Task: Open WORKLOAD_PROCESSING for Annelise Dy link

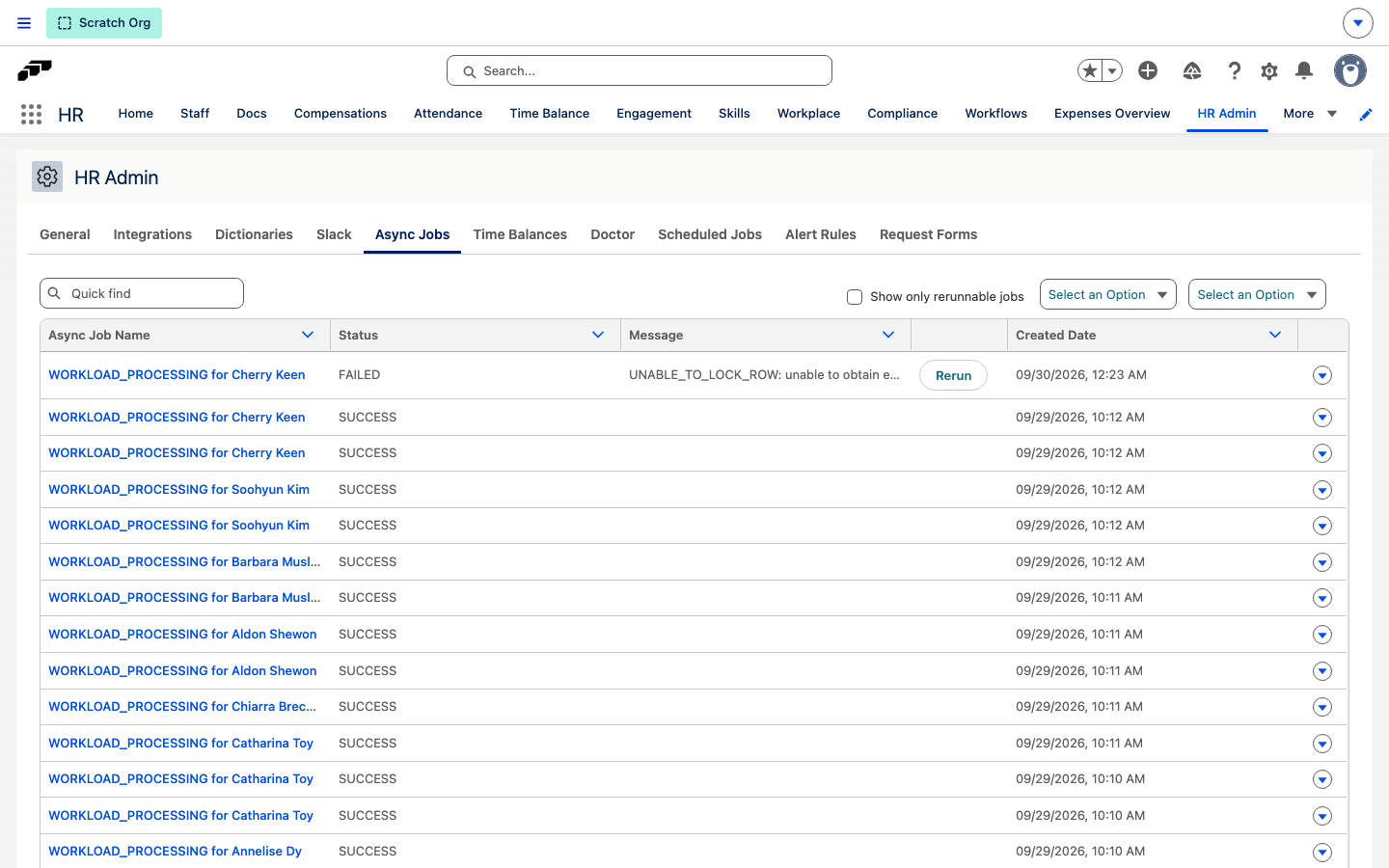Action: tap(176, 851)
